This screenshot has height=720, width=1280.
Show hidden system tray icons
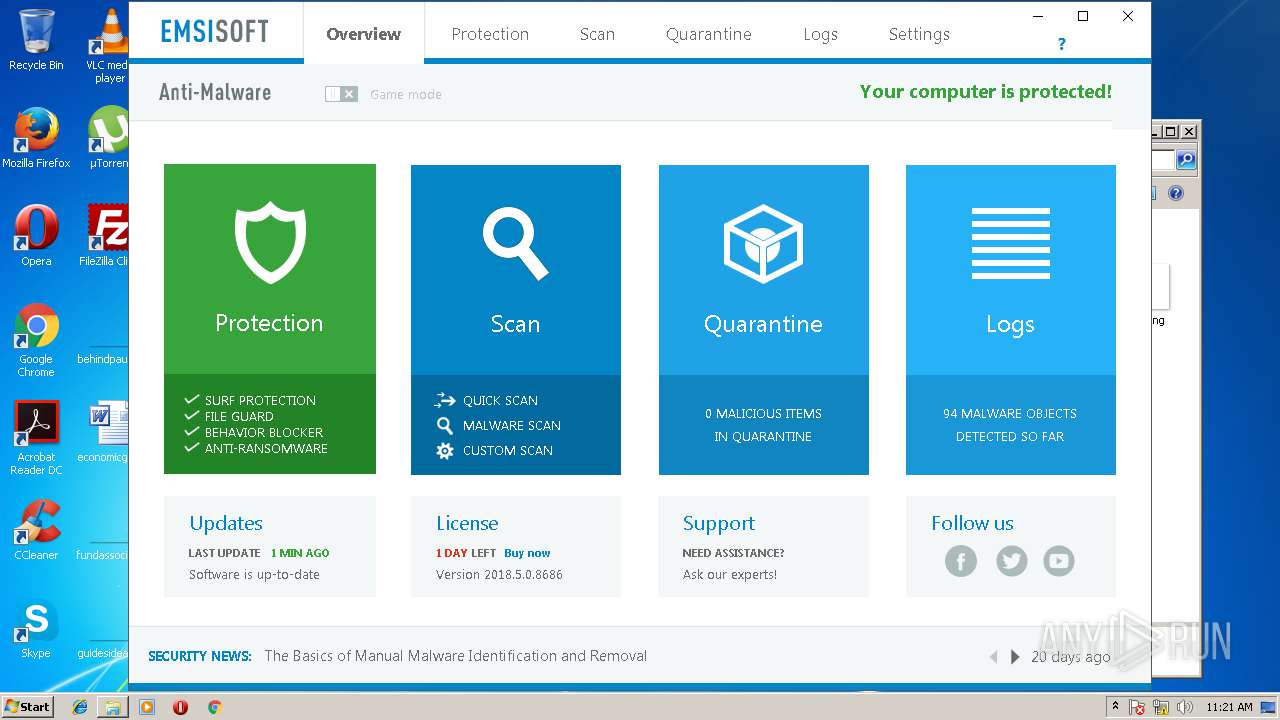pyautogui.click(x=1115, y=707)
